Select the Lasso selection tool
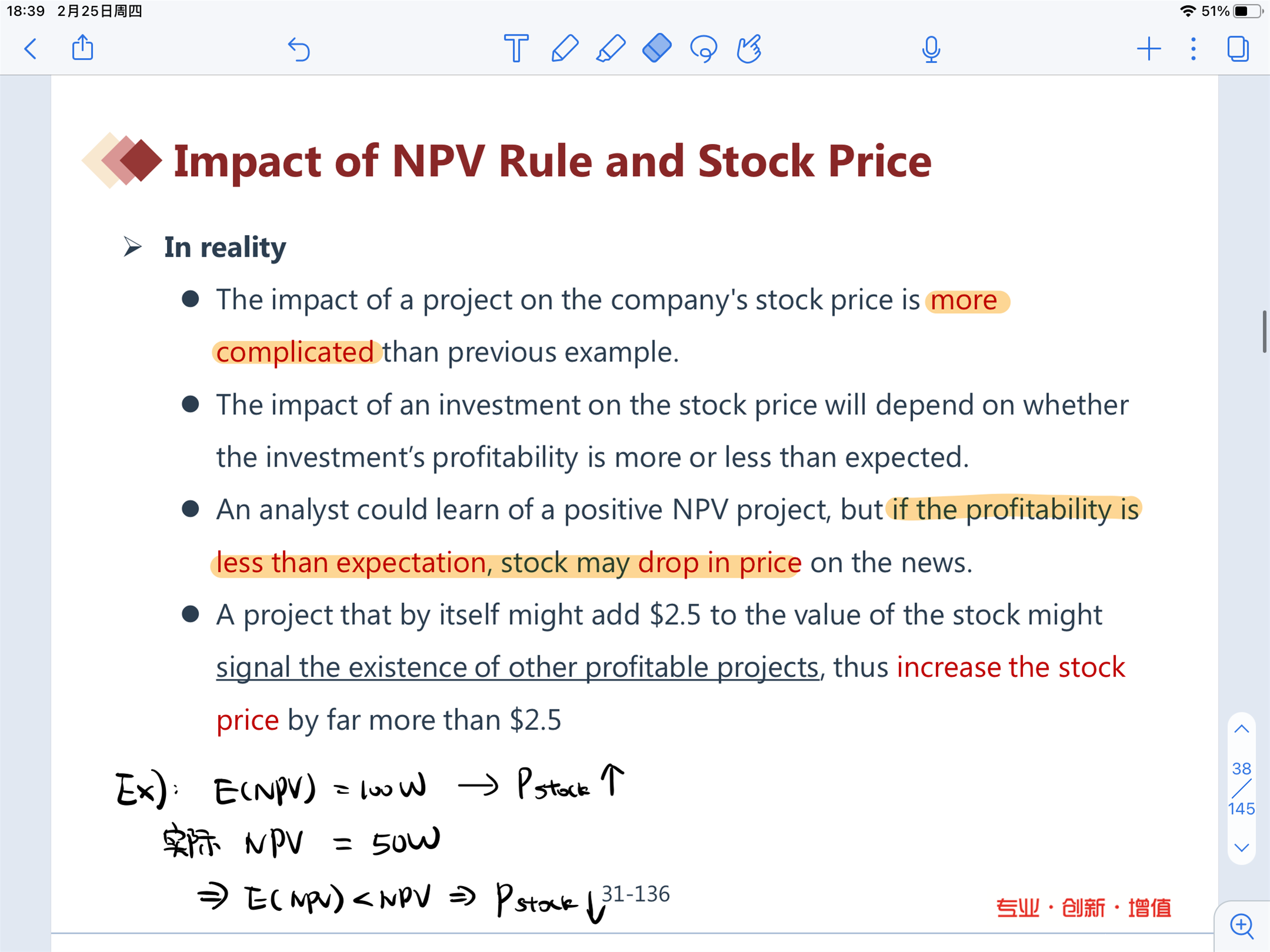The image size is (1270, 952). [704, 49]
